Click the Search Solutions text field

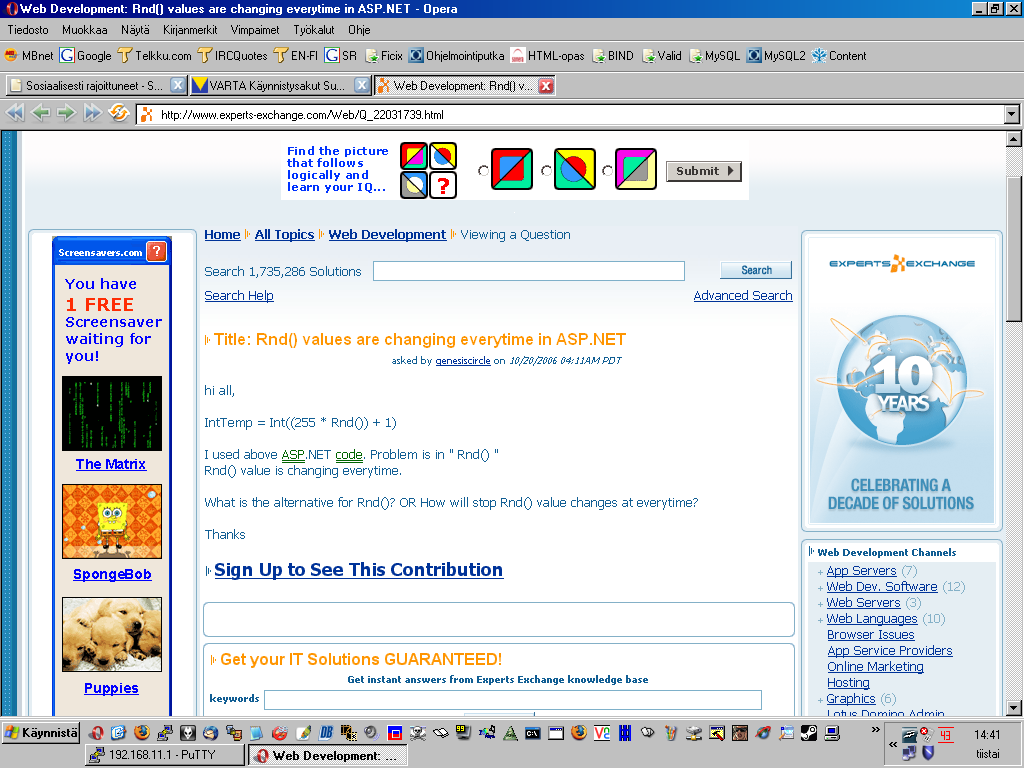click(528, 271)
